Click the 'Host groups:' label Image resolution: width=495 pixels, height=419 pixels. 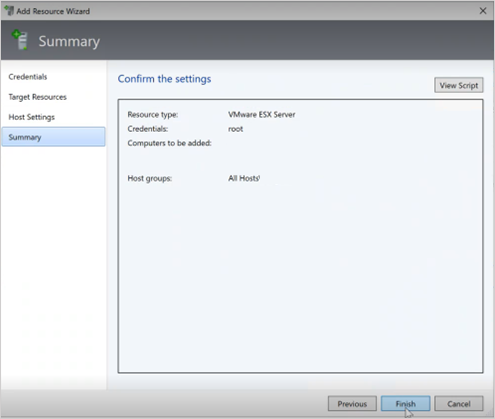click(x=150, y=178)
